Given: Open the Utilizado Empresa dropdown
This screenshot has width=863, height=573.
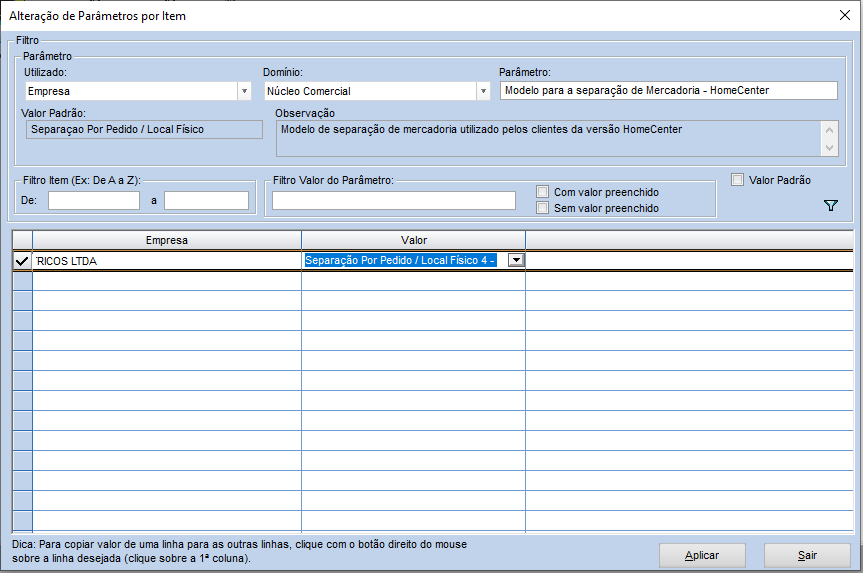Looking at the screenshot, I should pos(244,91).
